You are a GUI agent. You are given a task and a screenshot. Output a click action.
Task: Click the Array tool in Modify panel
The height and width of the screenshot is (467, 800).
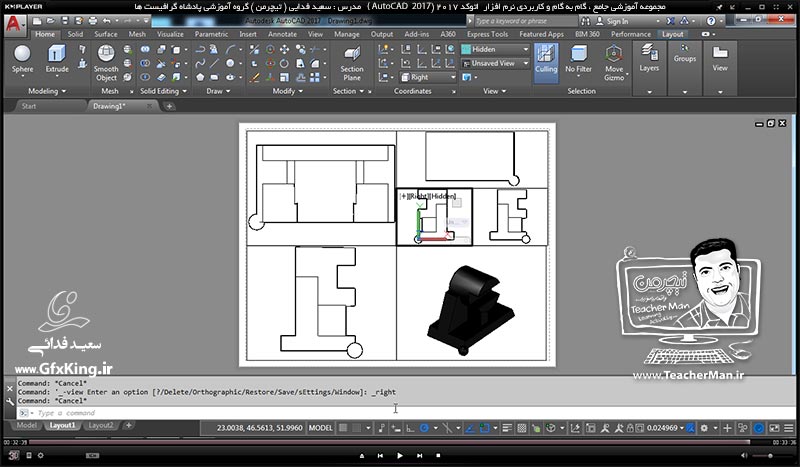pos(315,77)
